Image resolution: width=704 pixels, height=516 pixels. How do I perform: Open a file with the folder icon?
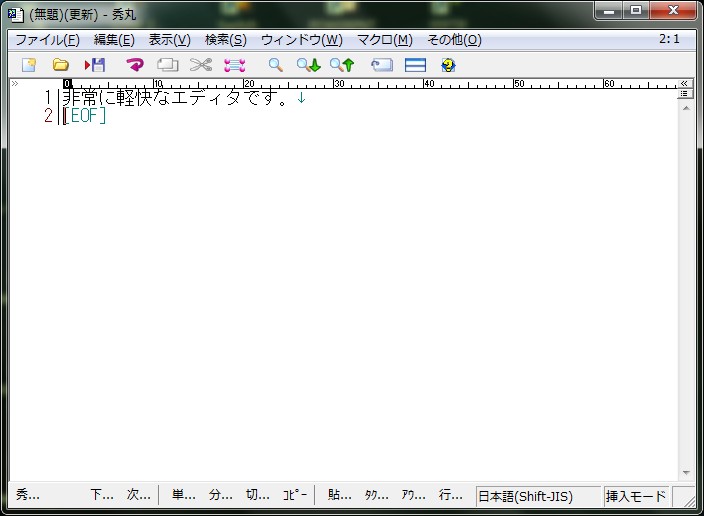click(61, 65)
